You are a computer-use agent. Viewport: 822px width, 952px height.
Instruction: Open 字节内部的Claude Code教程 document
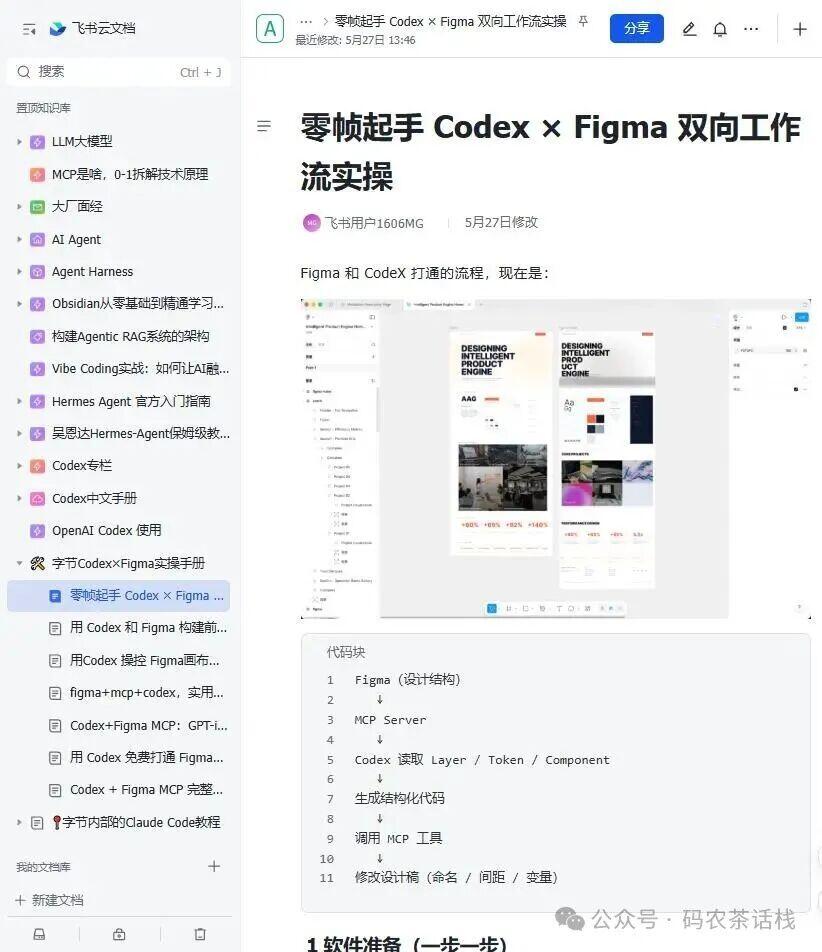point(137,823)
